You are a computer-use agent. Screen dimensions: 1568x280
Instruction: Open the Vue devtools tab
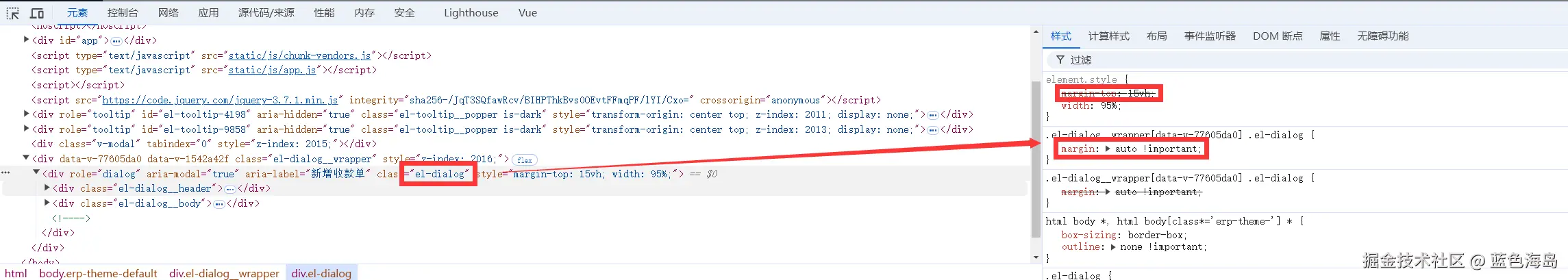[x=527, y=13]
